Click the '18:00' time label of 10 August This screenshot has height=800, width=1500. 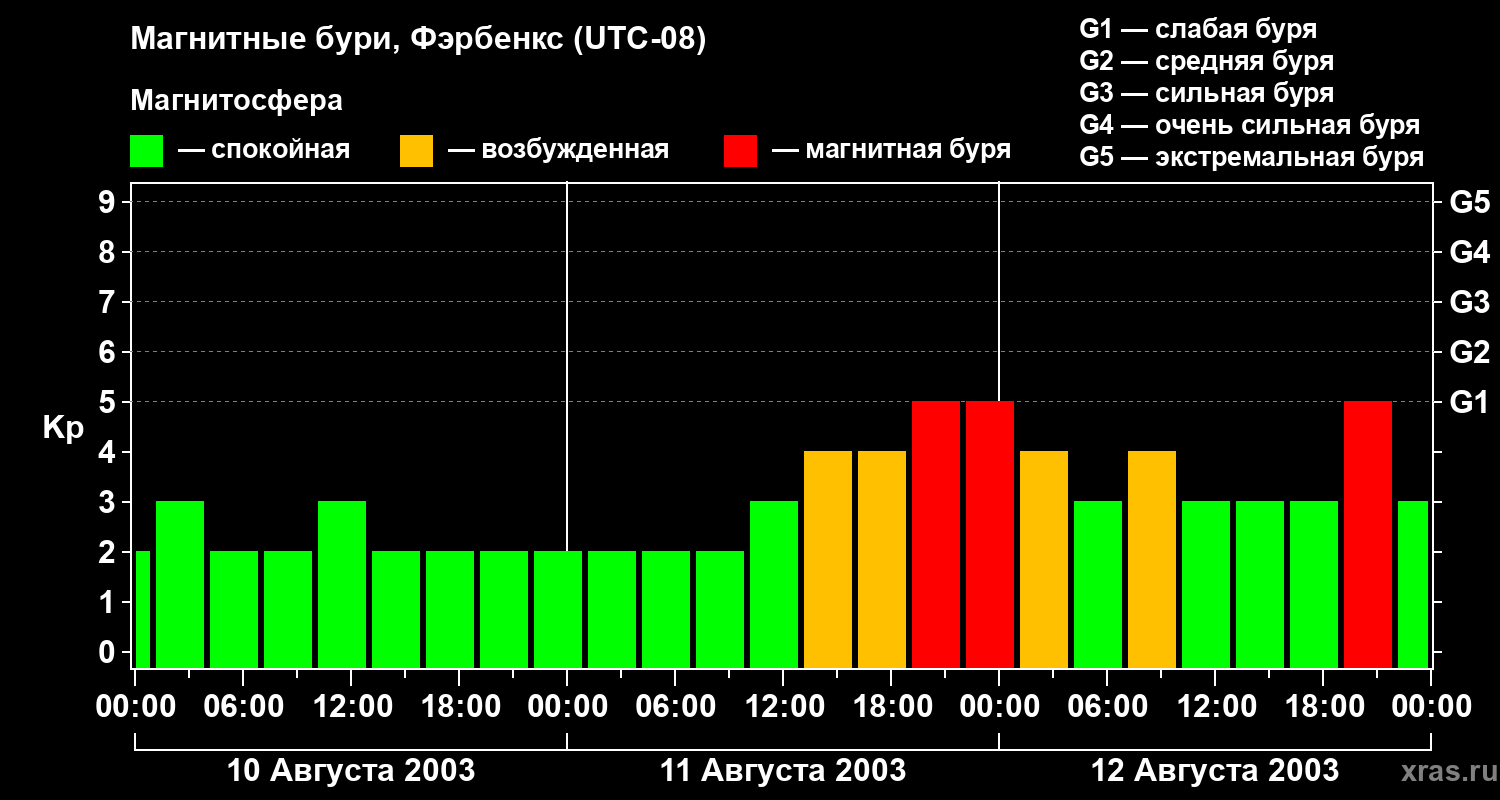point(459,706)
